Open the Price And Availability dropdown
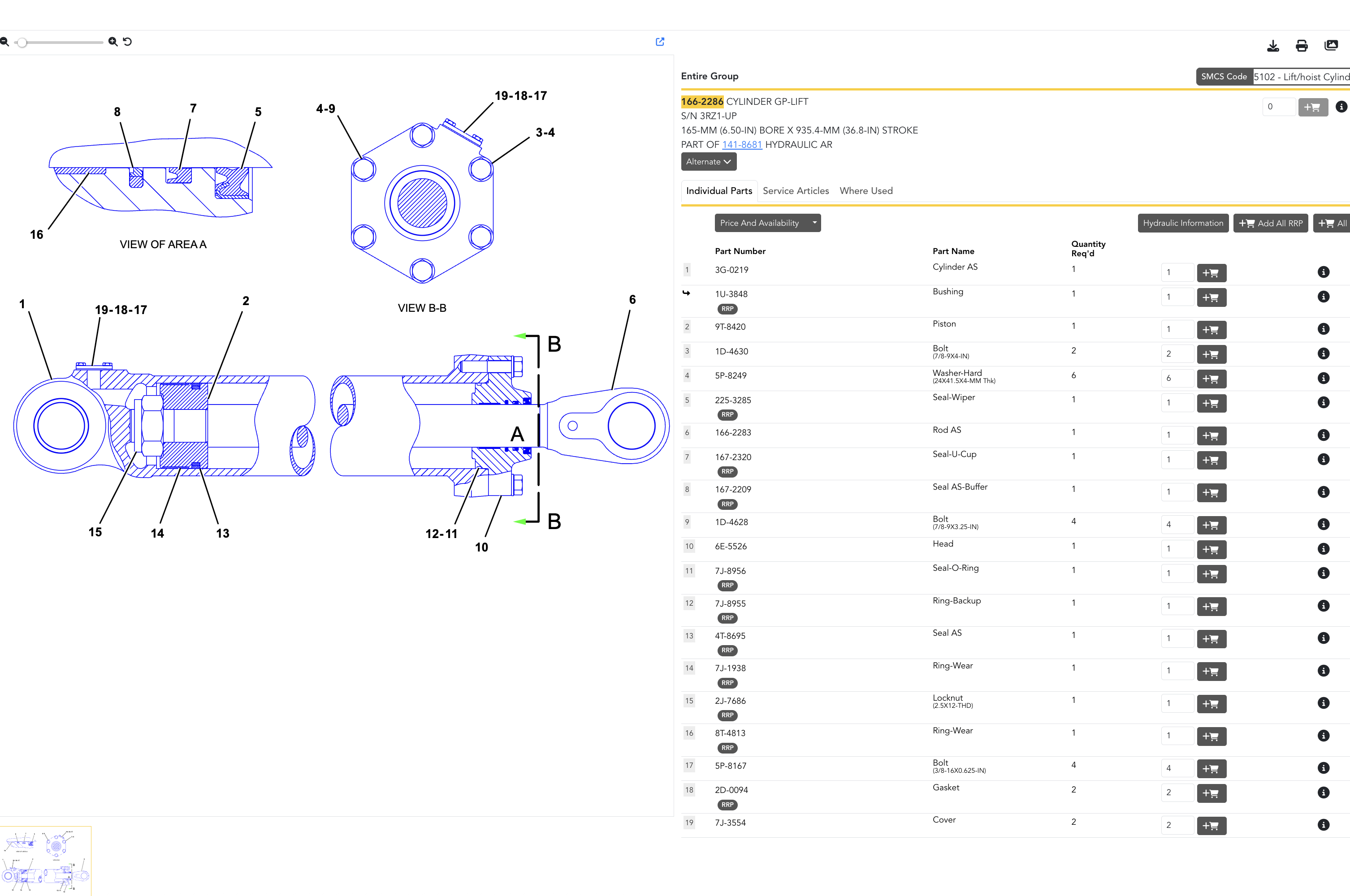 (x=767, y=223)
